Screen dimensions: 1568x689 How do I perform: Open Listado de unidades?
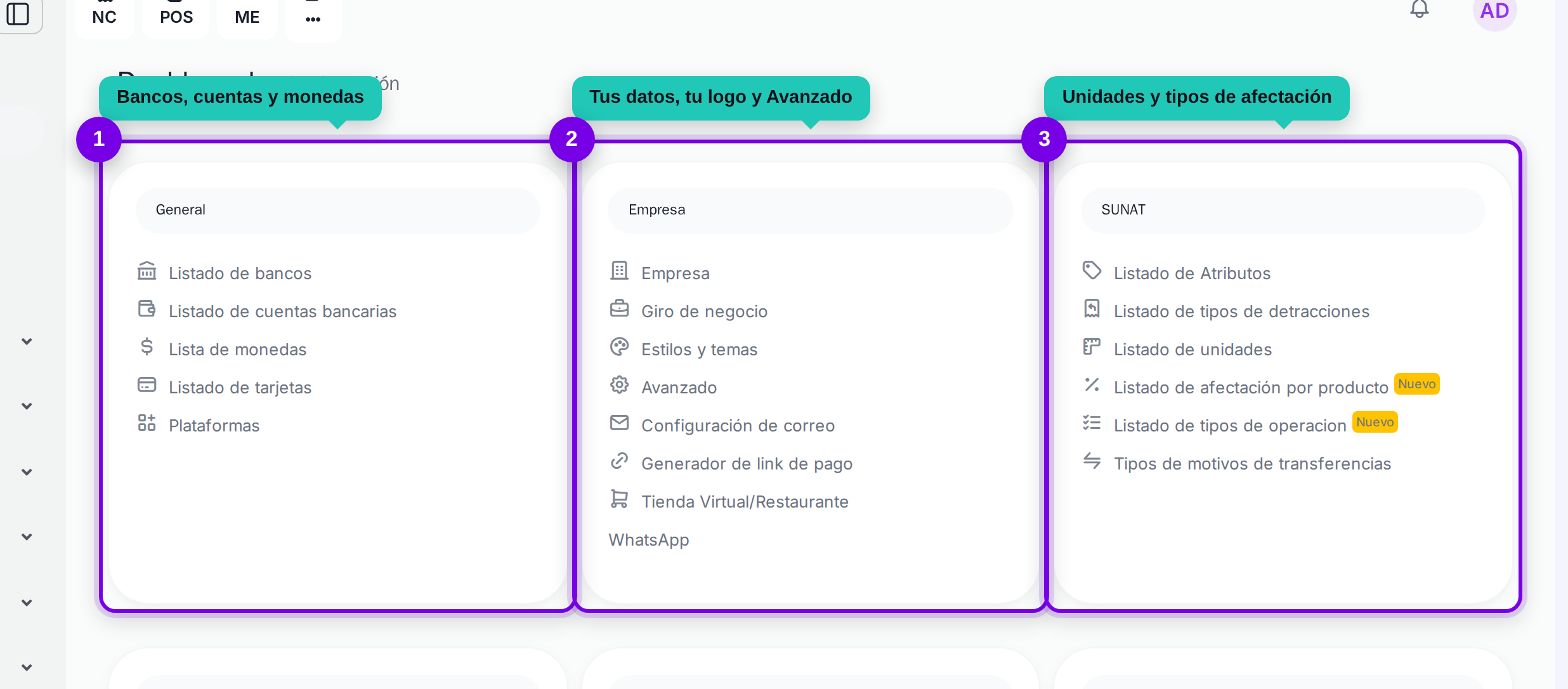(1192, 350)
